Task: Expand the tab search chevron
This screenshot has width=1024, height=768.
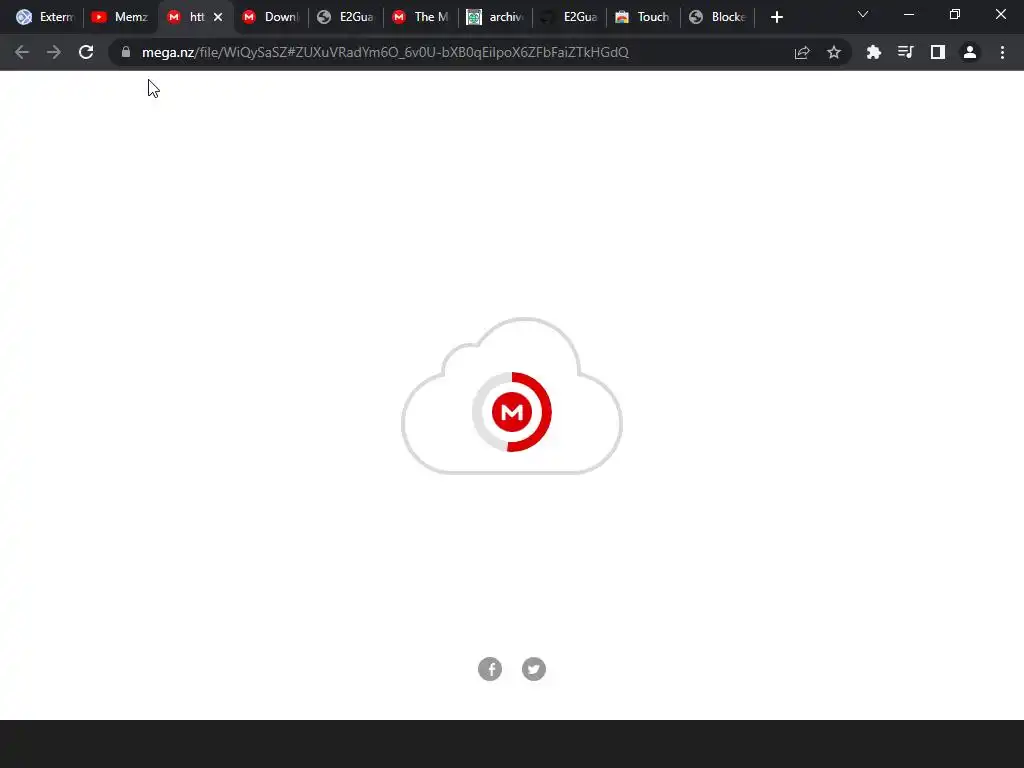Action: 863,14
